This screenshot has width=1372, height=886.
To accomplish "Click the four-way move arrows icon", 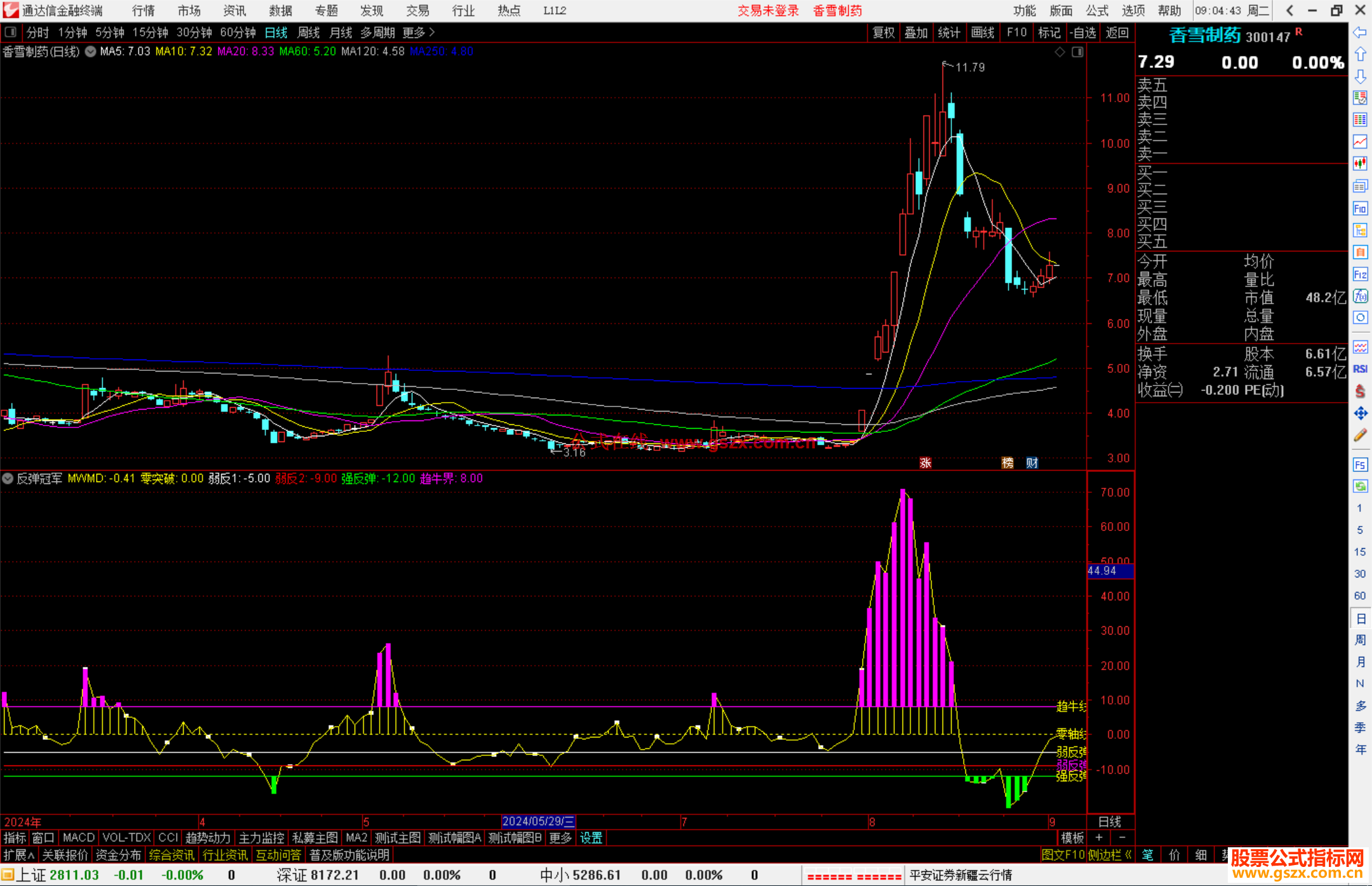I will click(x=1360, y=413).
